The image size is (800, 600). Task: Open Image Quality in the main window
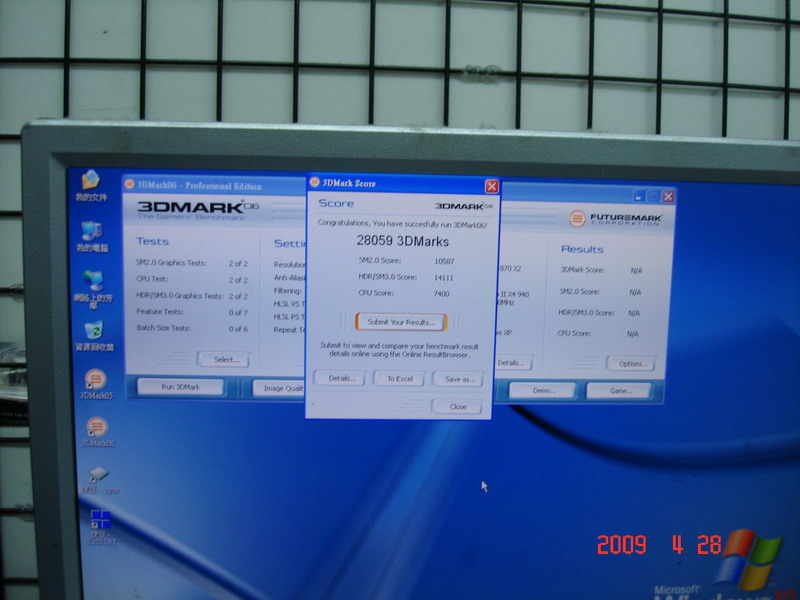tap(280, 388)
